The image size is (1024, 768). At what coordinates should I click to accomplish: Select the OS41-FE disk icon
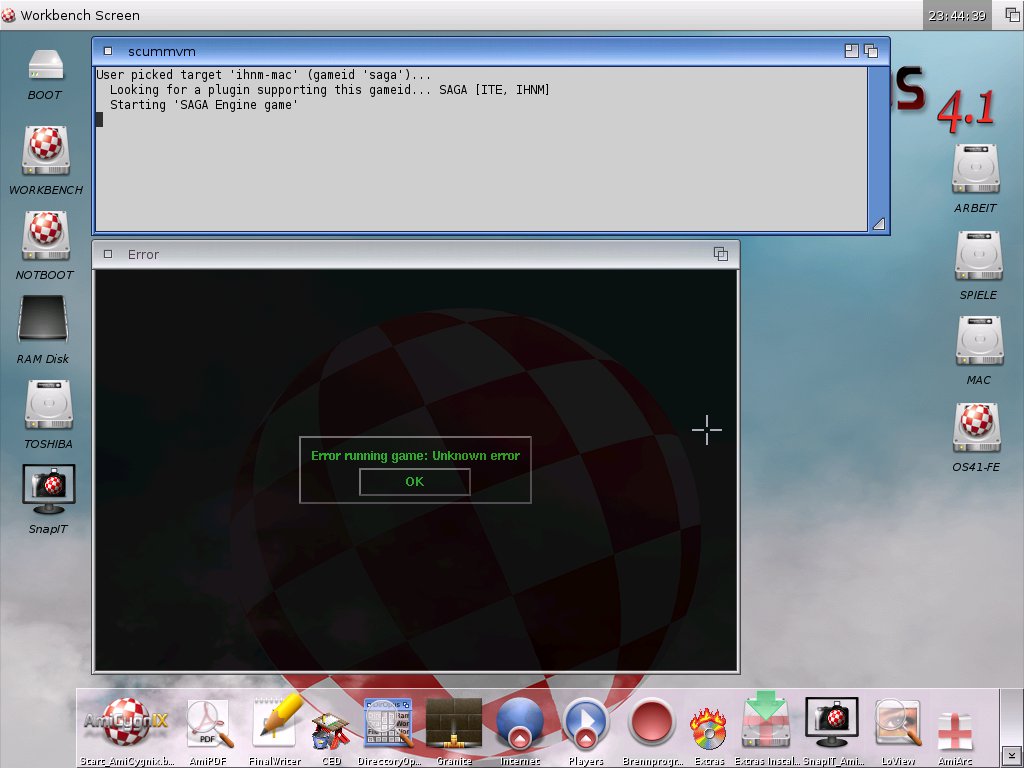(977, 428)
